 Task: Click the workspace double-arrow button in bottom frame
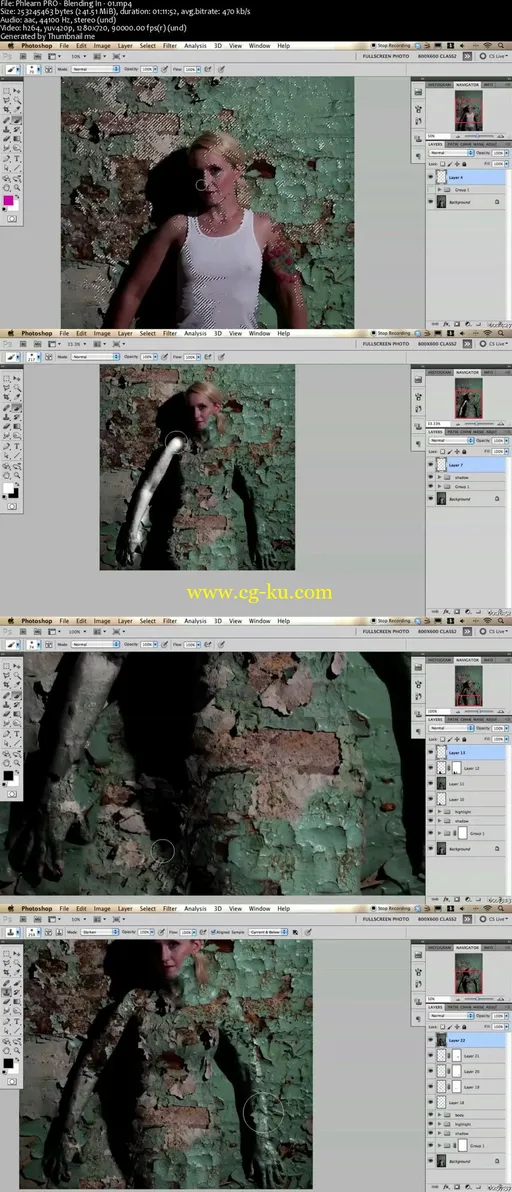tap(467, 919)
